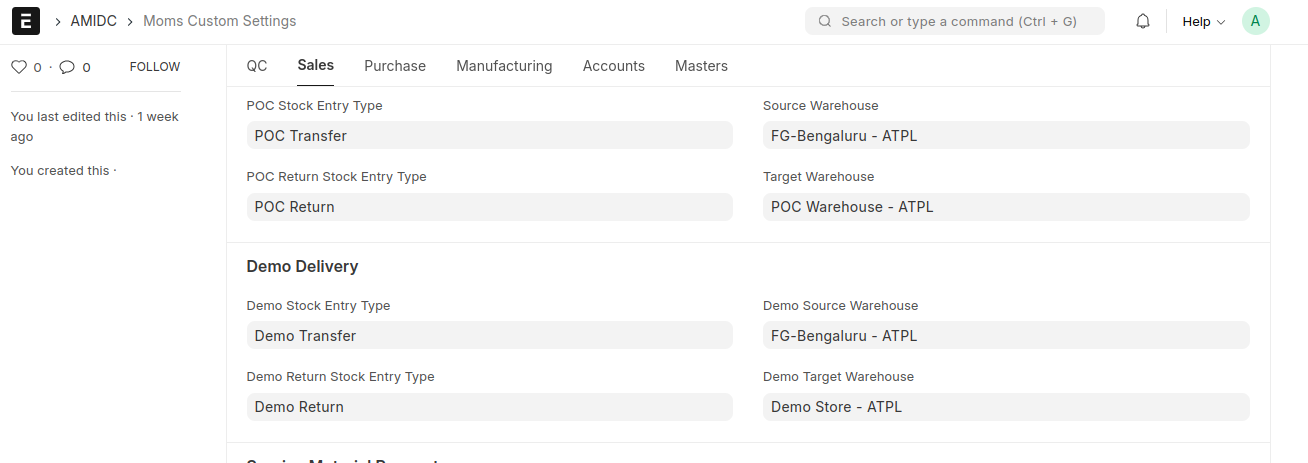Click the FOLLOW button
Image resolution: width=1308 pixels, height=463 pixels.
pos(155,67)
